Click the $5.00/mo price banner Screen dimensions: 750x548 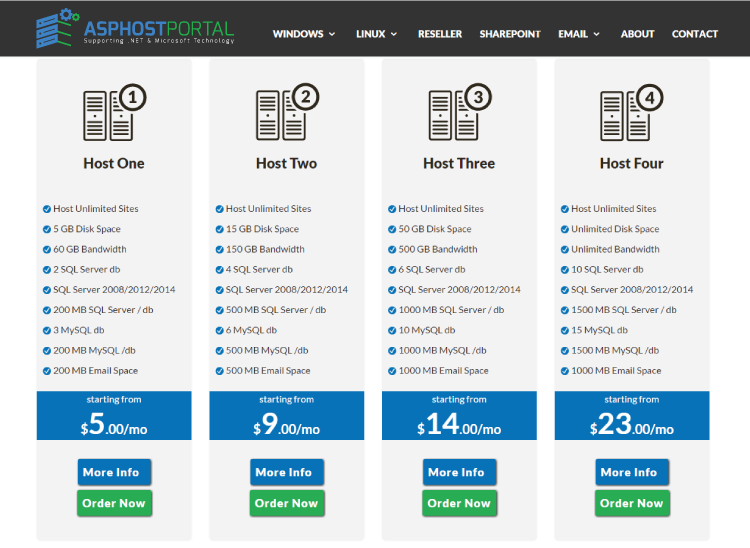tap(114, 416)
